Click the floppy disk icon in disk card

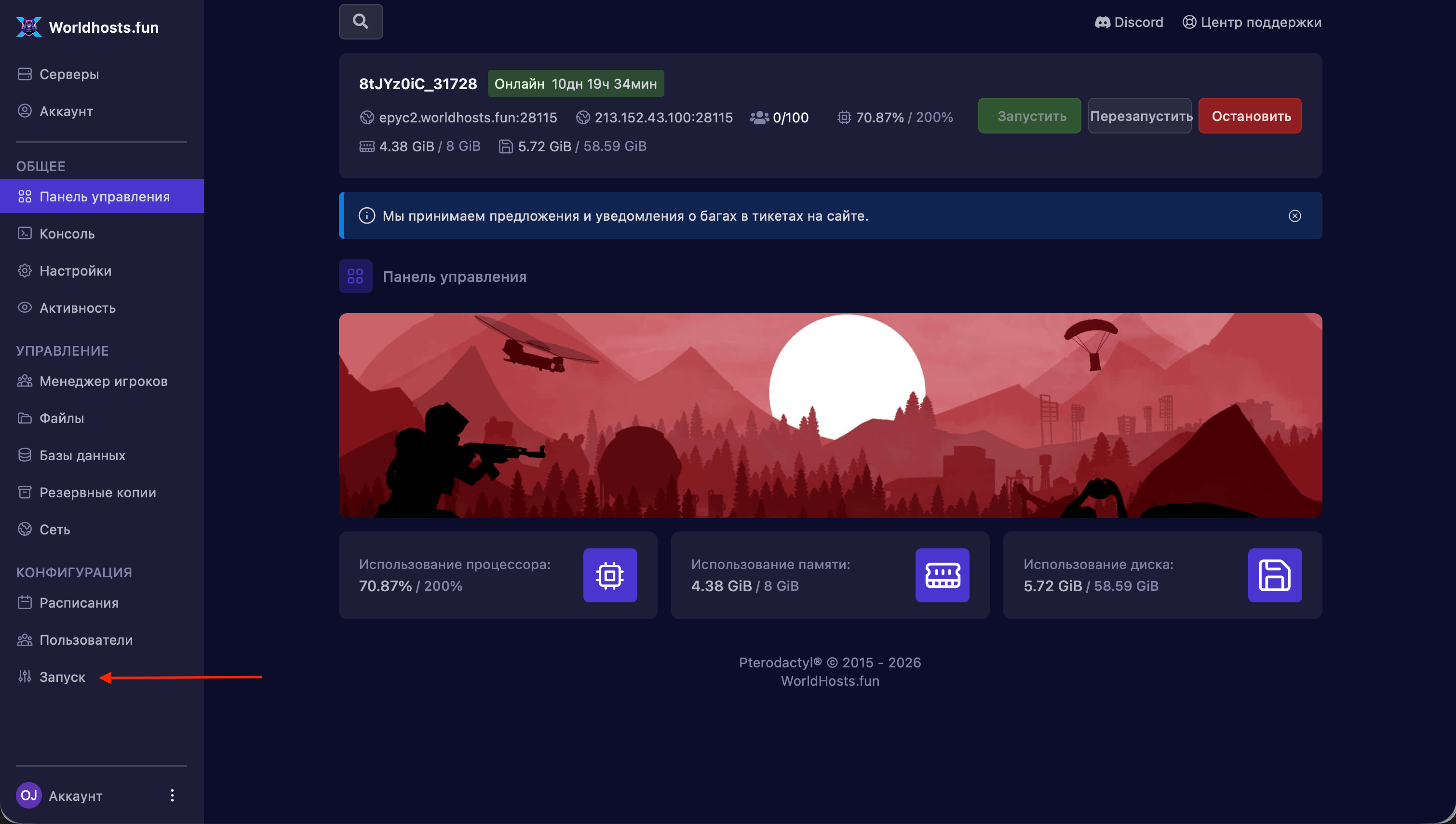coord(1274,575)
